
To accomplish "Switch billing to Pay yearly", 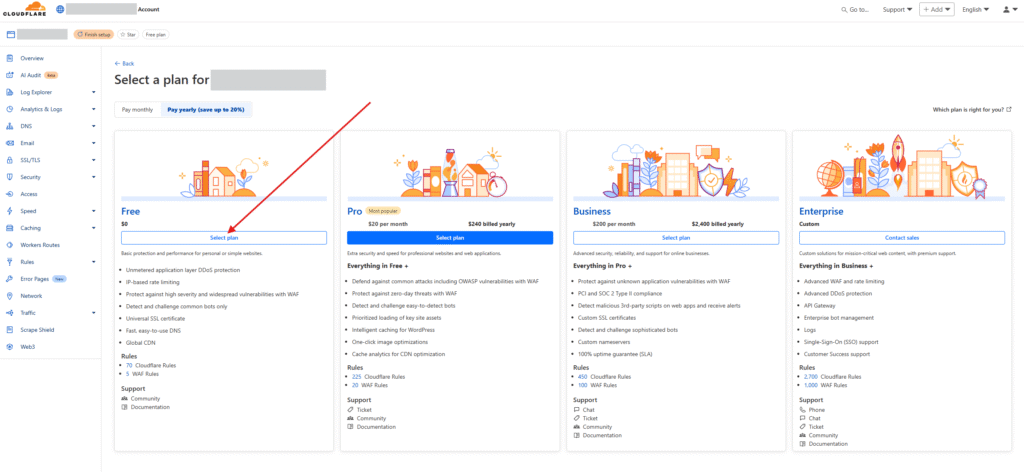I will [206, 110].
